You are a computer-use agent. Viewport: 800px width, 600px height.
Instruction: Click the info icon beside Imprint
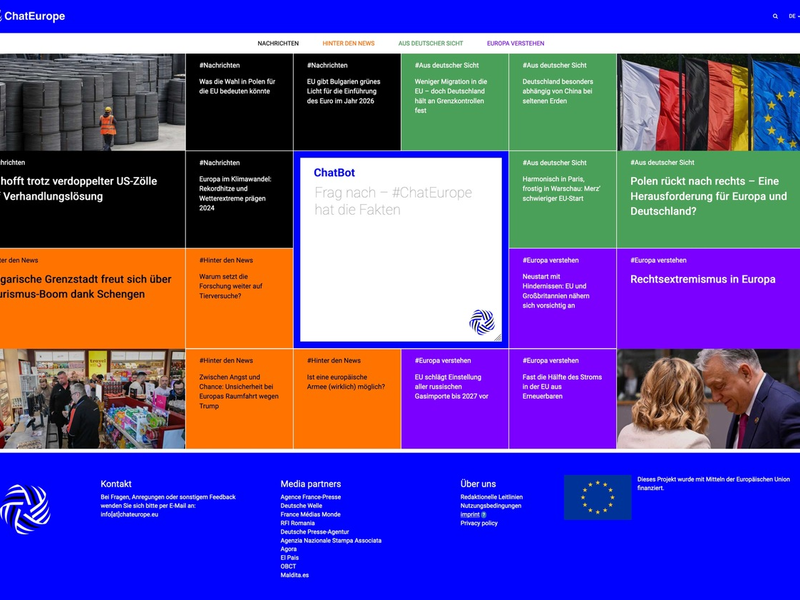pyautogui.click(x=484, y=515)
